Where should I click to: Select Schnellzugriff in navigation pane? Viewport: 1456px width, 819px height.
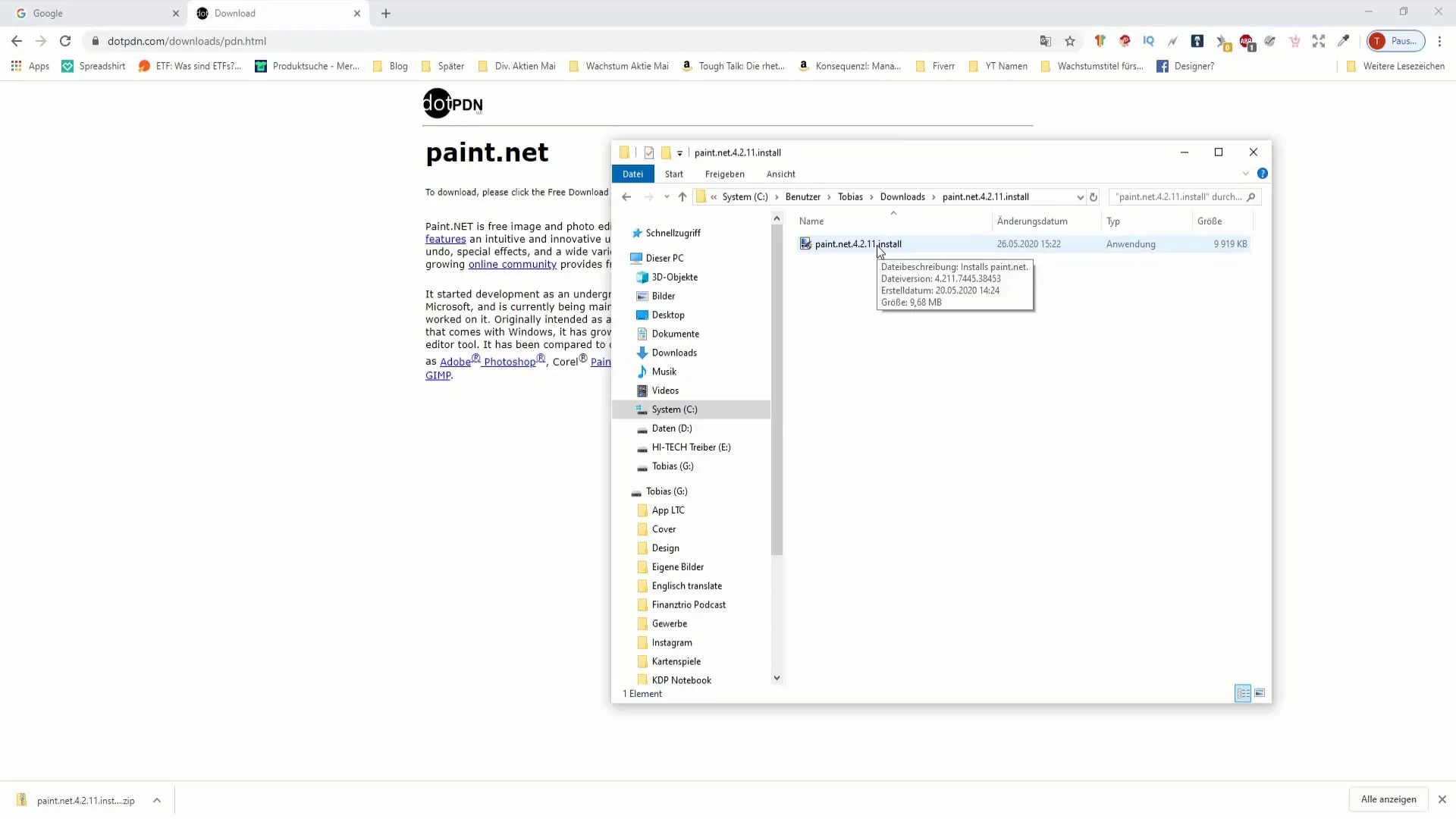point(666,234)
